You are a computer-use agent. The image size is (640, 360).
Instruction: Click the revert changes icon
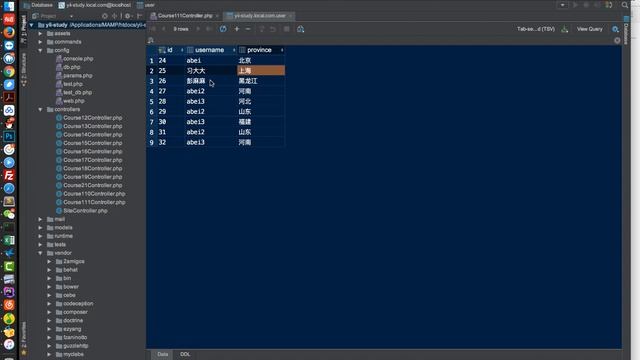(273, 29)
